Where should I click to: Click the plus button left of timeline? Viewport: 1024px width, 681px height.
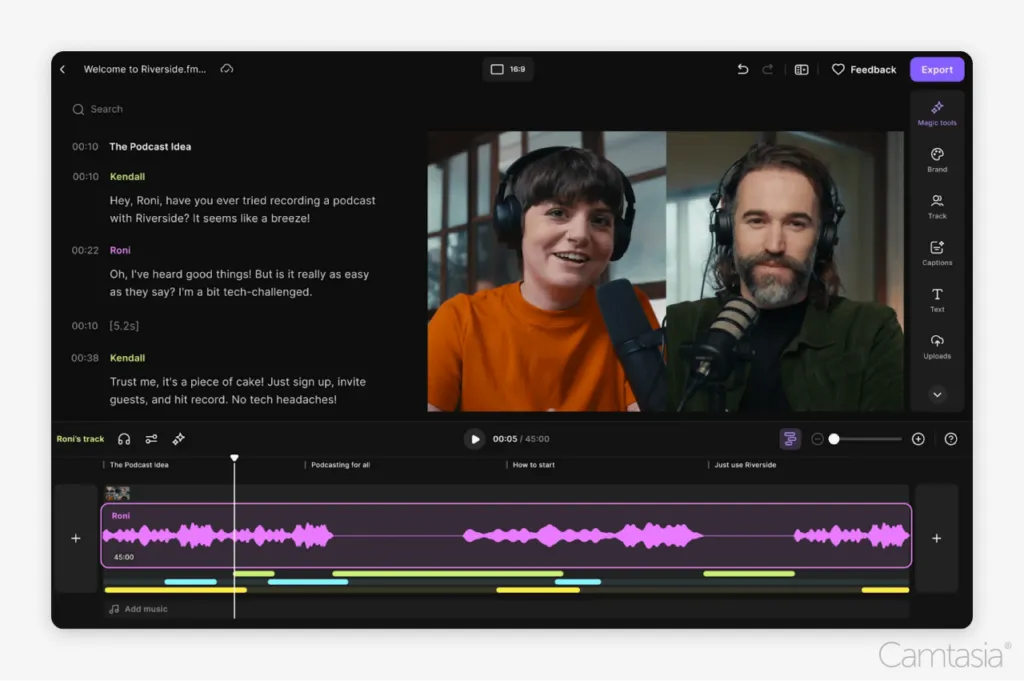click(76, 538)
